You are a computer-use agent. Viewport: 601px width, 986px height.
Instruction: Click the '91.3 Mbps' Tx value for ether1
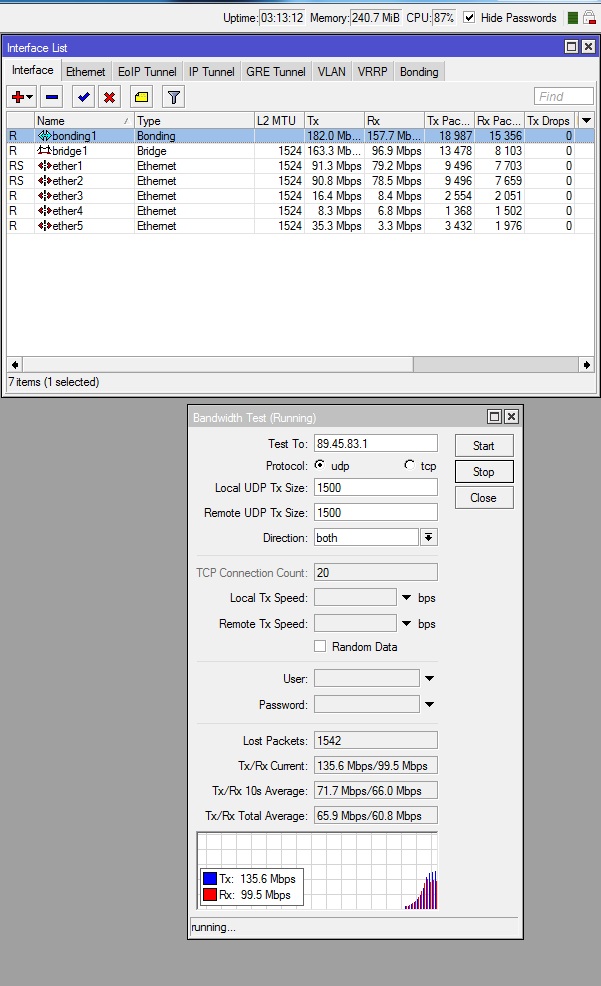pos(336,166)
